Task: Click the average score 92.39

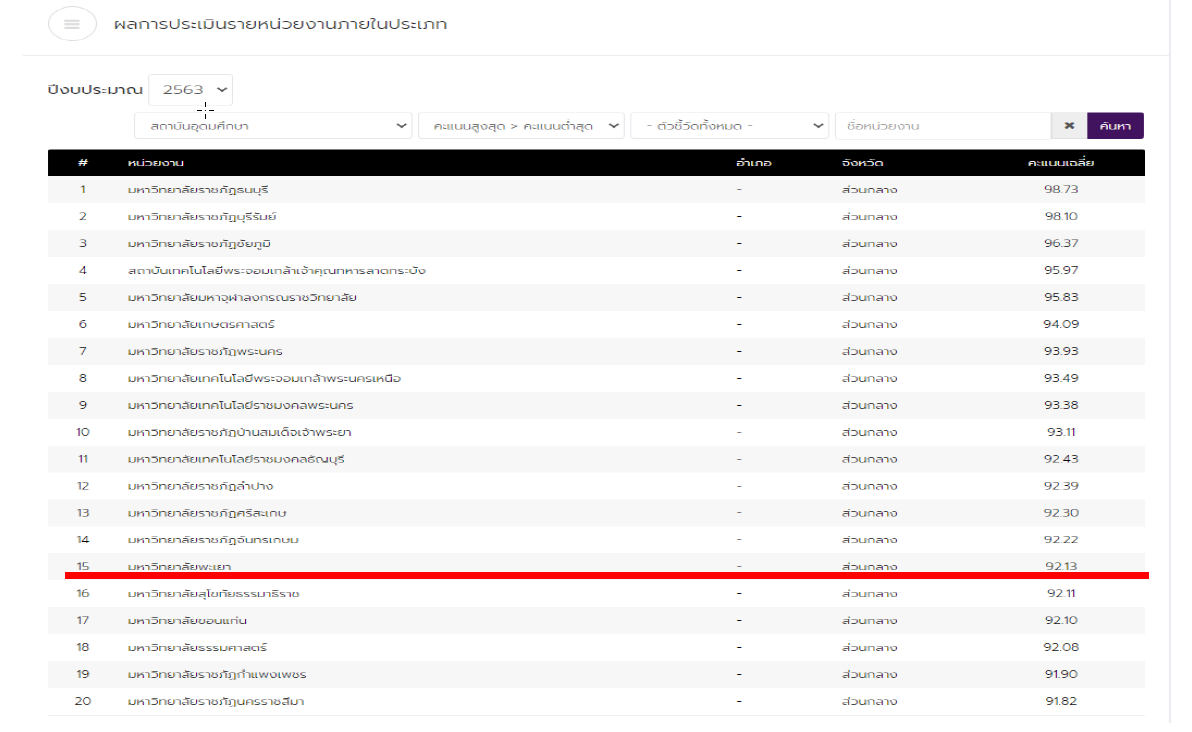Action: click(1061, 486)
